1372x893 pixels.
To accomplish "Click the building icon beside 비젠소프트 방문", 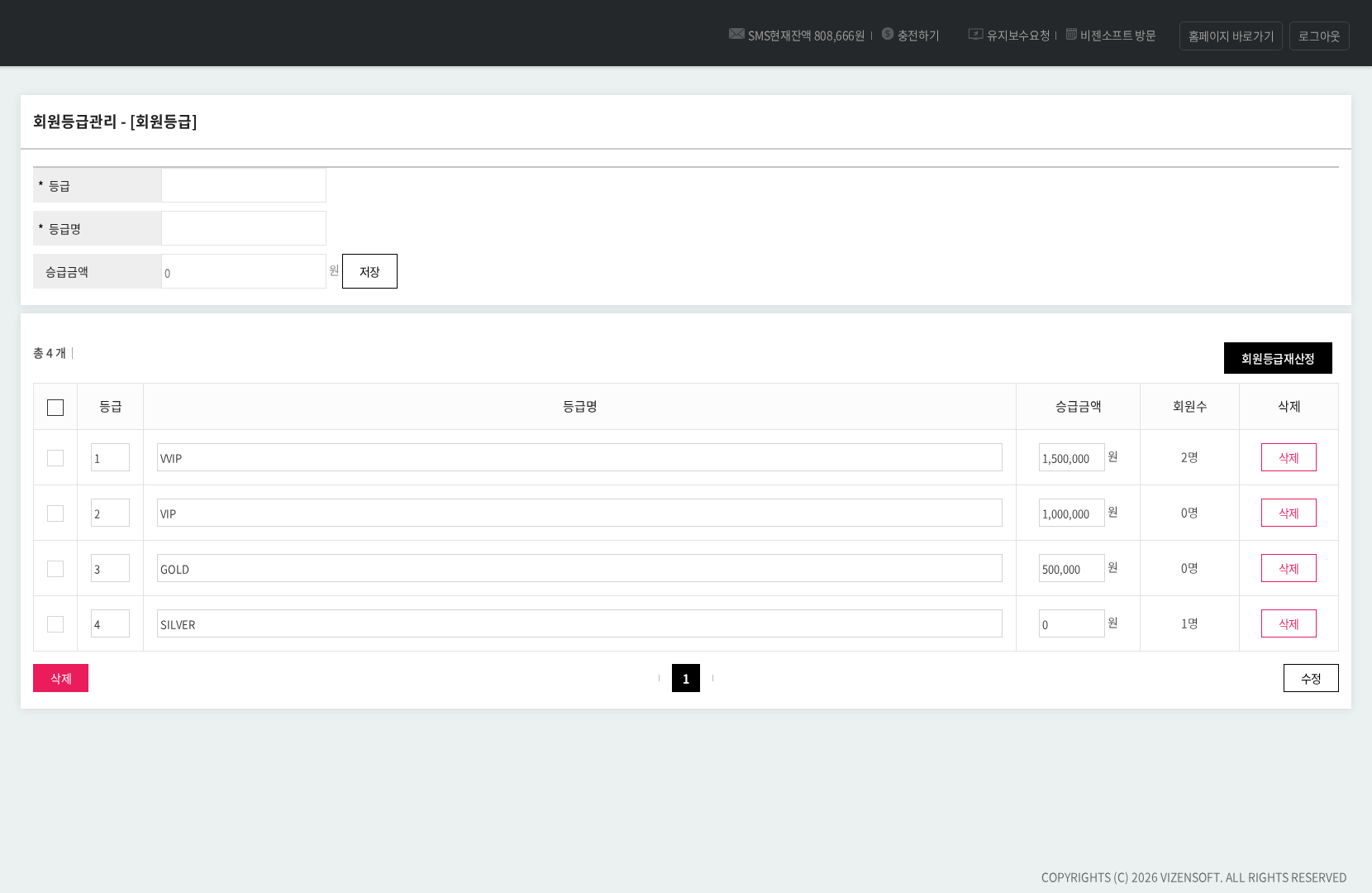I will [x=1071, y=34].
